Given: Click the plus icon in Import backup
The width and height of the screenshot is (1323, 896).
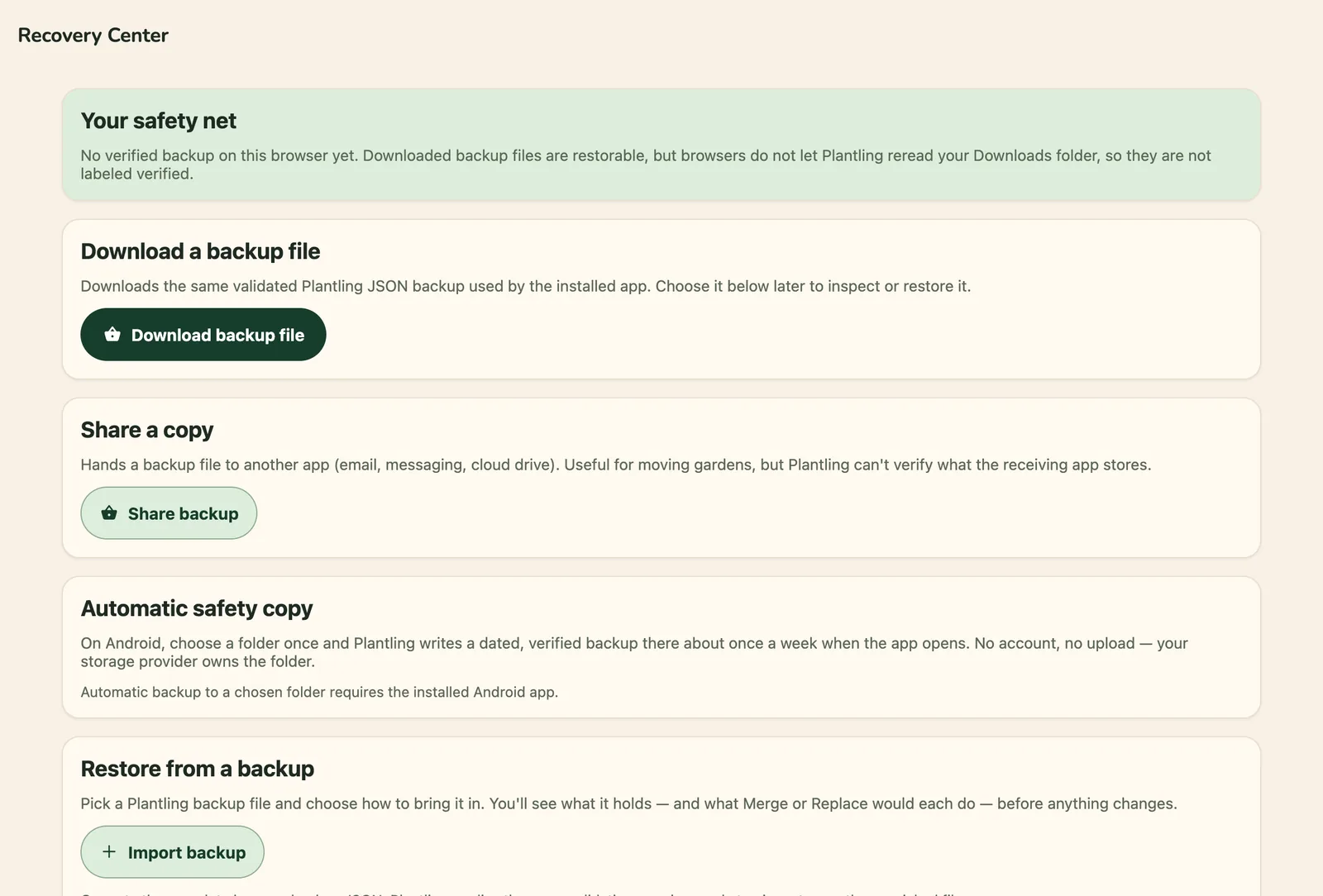Looking at the screenshot, I should [x=109, y=851].
